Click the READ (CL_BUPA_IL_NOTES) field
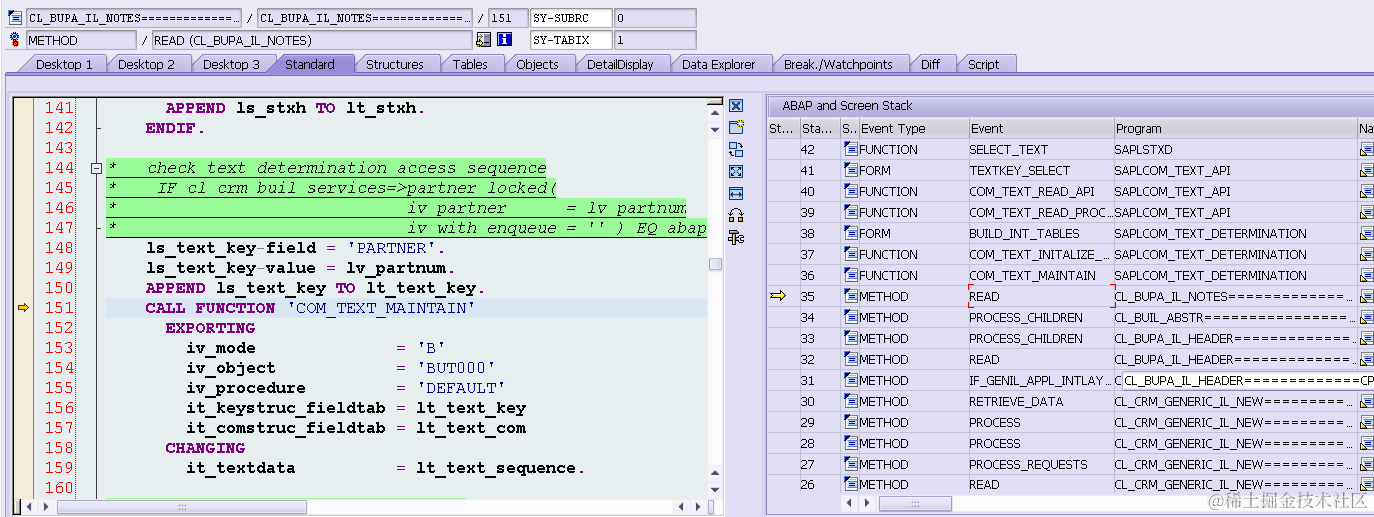This screenshot has width=1374, height=517. [x=312, y=40]
